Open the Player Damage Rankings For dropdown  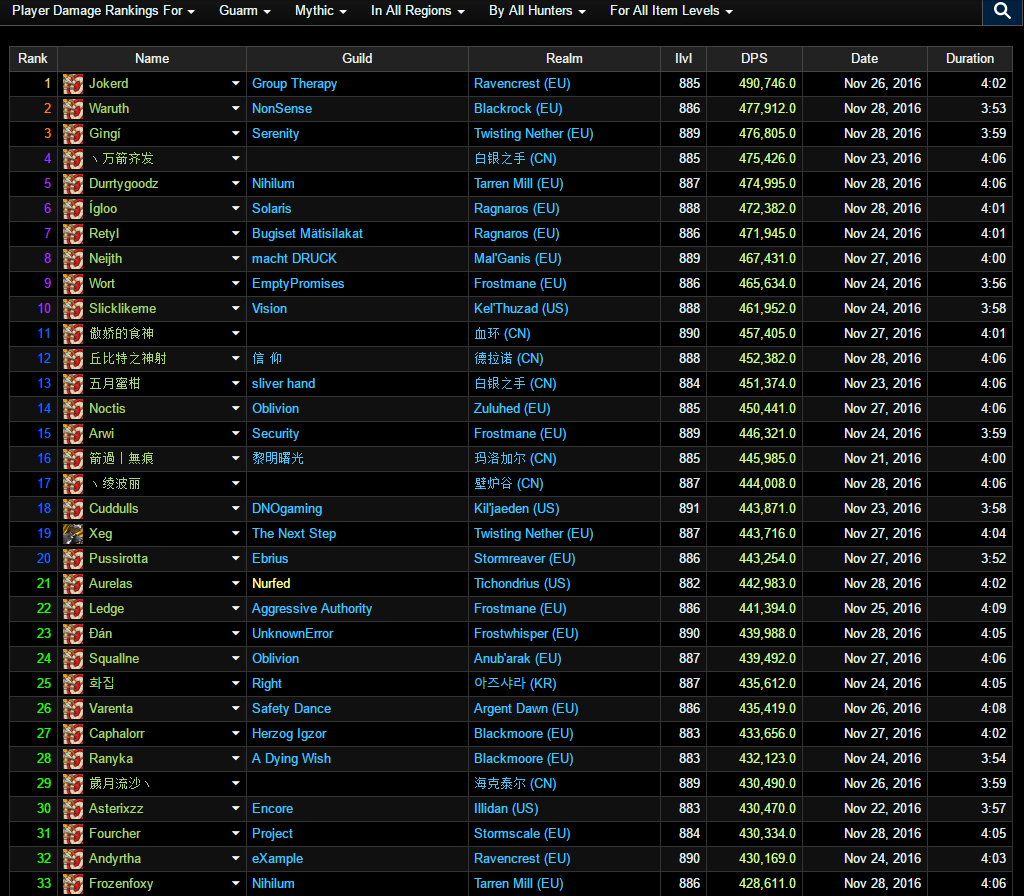click(103, 10)
